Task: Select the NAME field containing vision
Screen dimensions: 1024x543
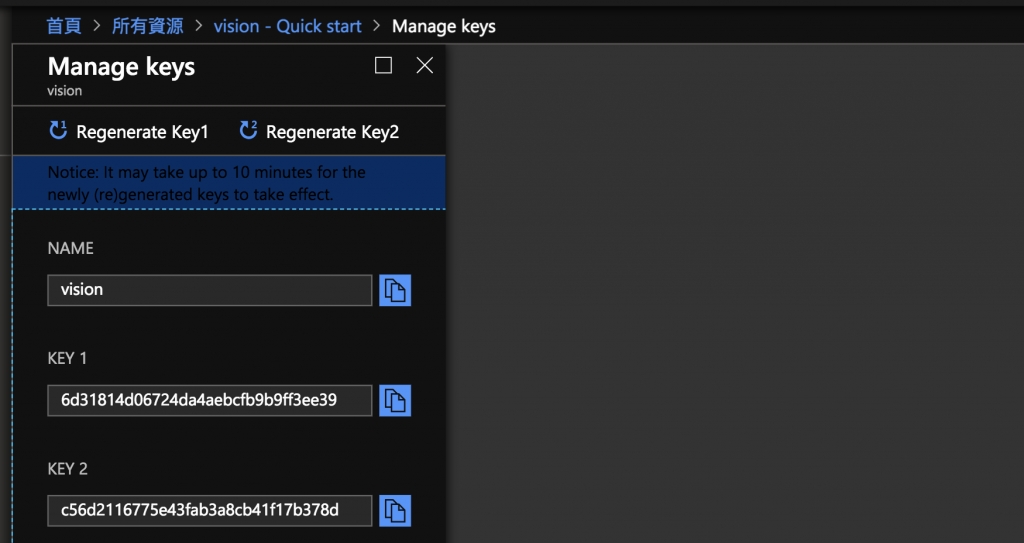Action: coord(209,290)
